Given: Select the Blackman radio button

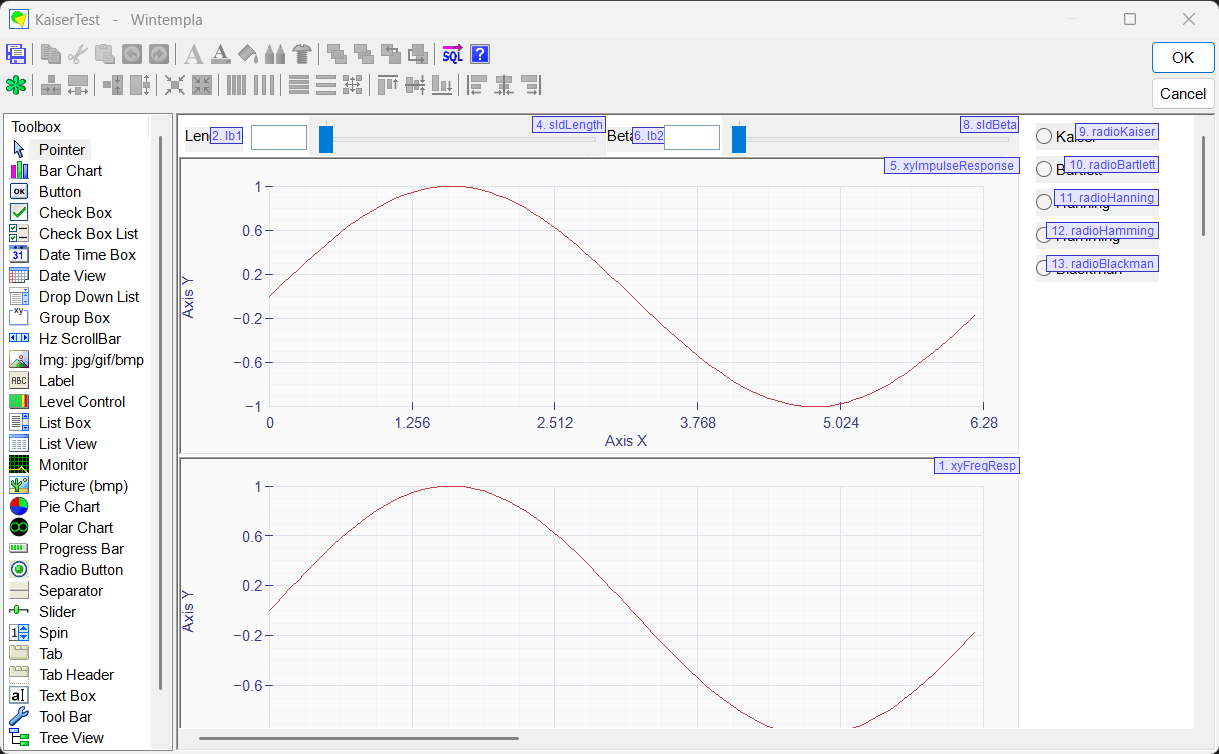Looking at the screenshot, I should (1044, 268).
